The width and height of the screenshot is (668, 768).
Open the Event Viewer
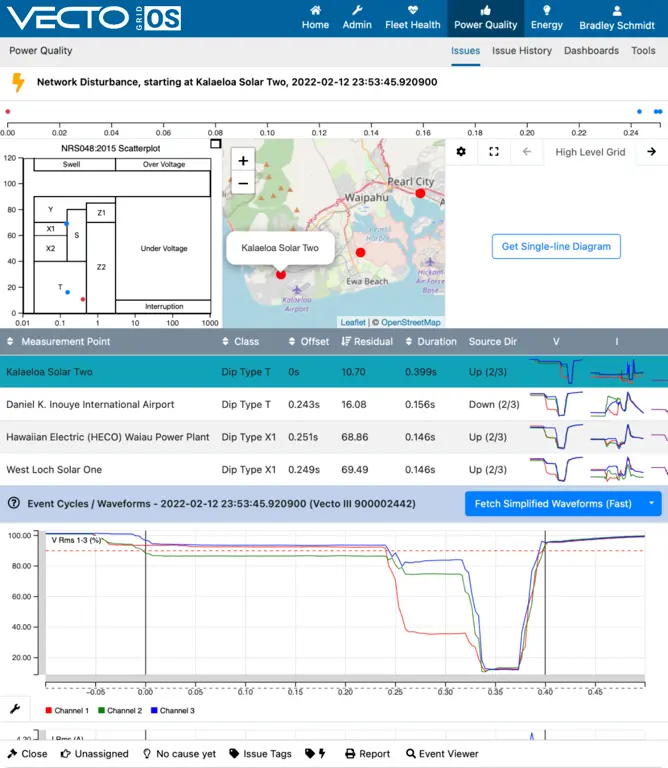(x=442, y=754)
